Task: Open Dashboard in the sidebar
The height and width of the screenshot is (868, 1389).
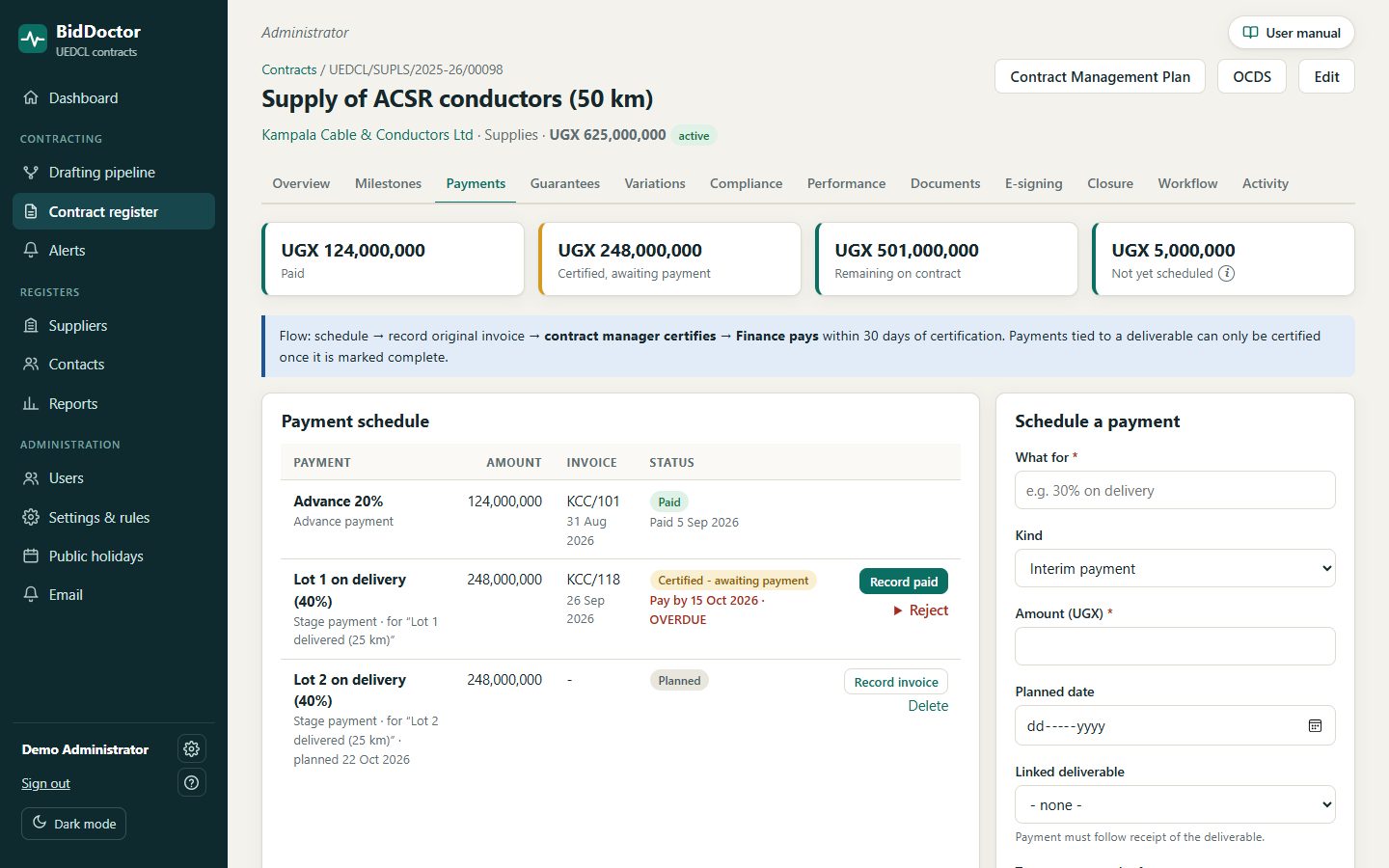Action: click(x=114, y=97)
